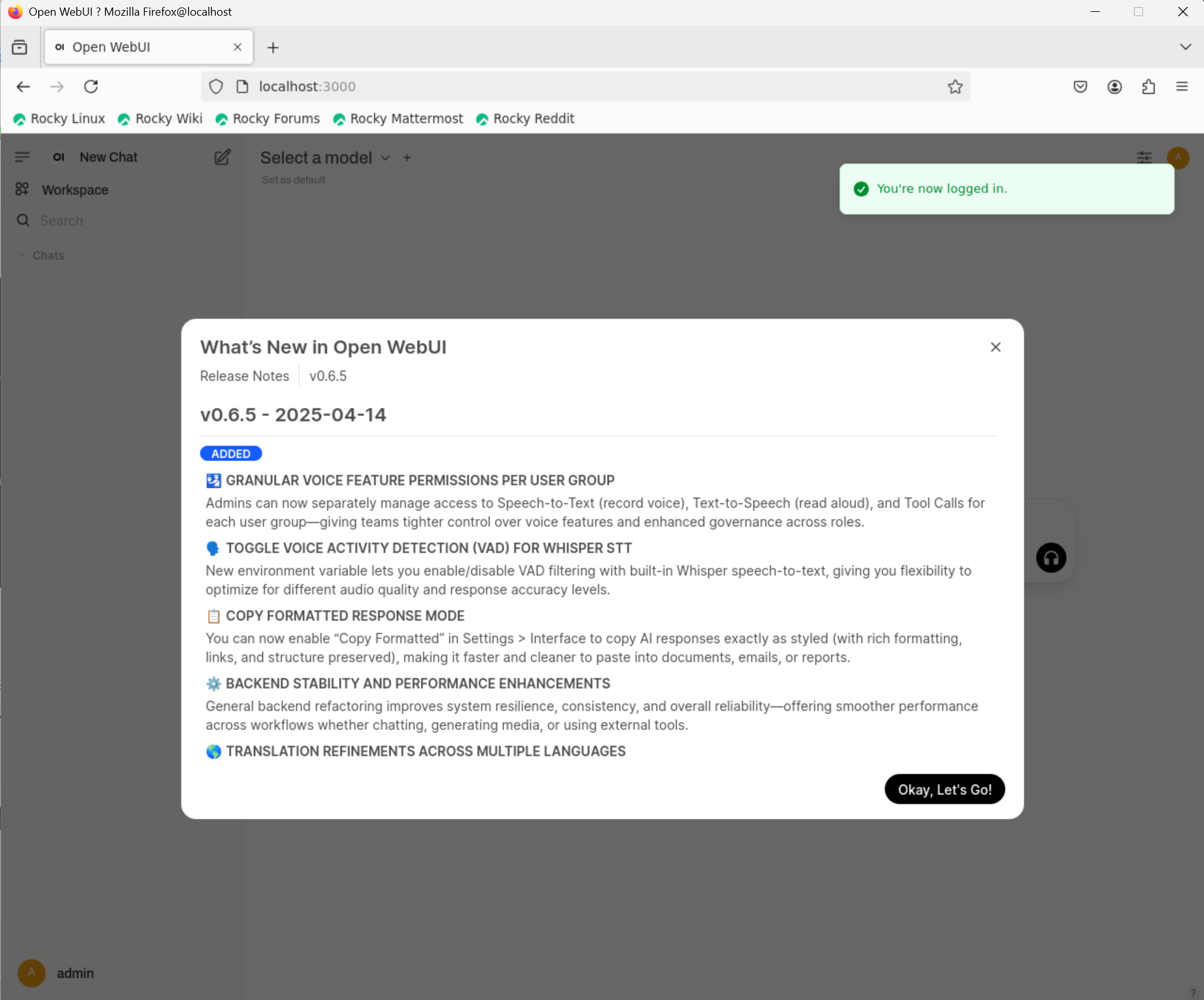Click the Set as default link
Image resolution: width=1204 pixels, height=1000 pixels.
click(x=293, y=180)
